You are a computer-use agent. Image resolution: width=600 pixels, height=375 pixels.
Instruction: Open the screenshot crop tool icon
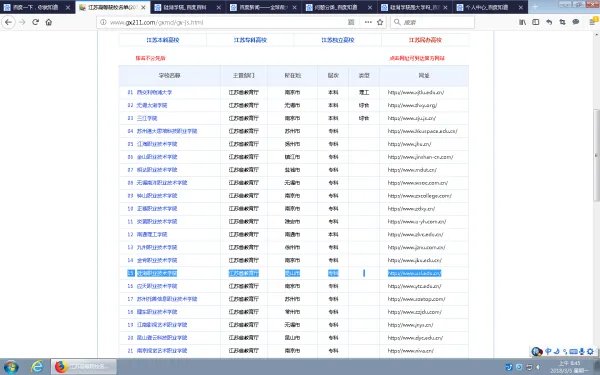coord(562,23)
